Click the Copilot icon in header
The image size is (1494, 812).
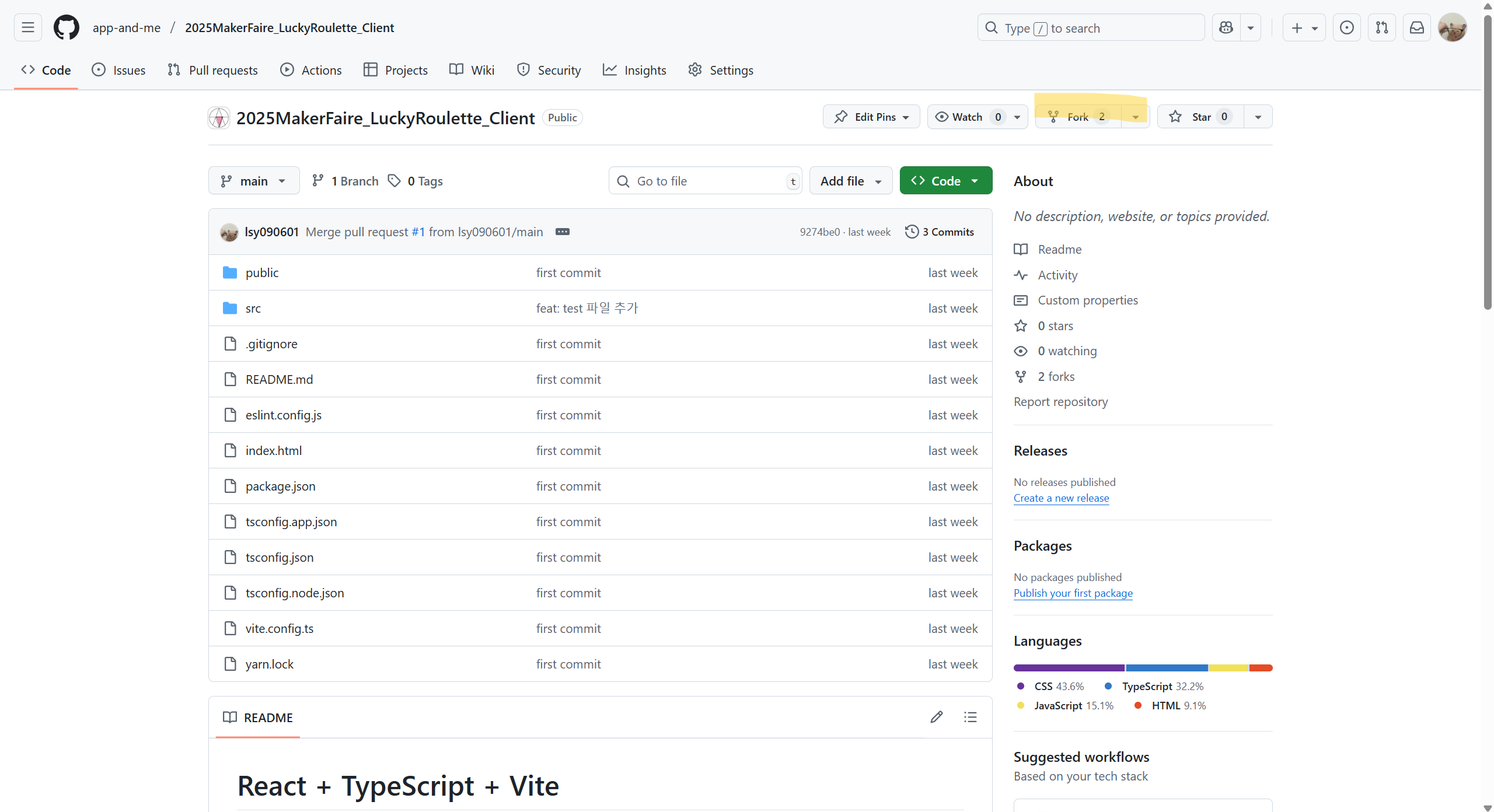pyautogui.click(x=1226, y=27)
